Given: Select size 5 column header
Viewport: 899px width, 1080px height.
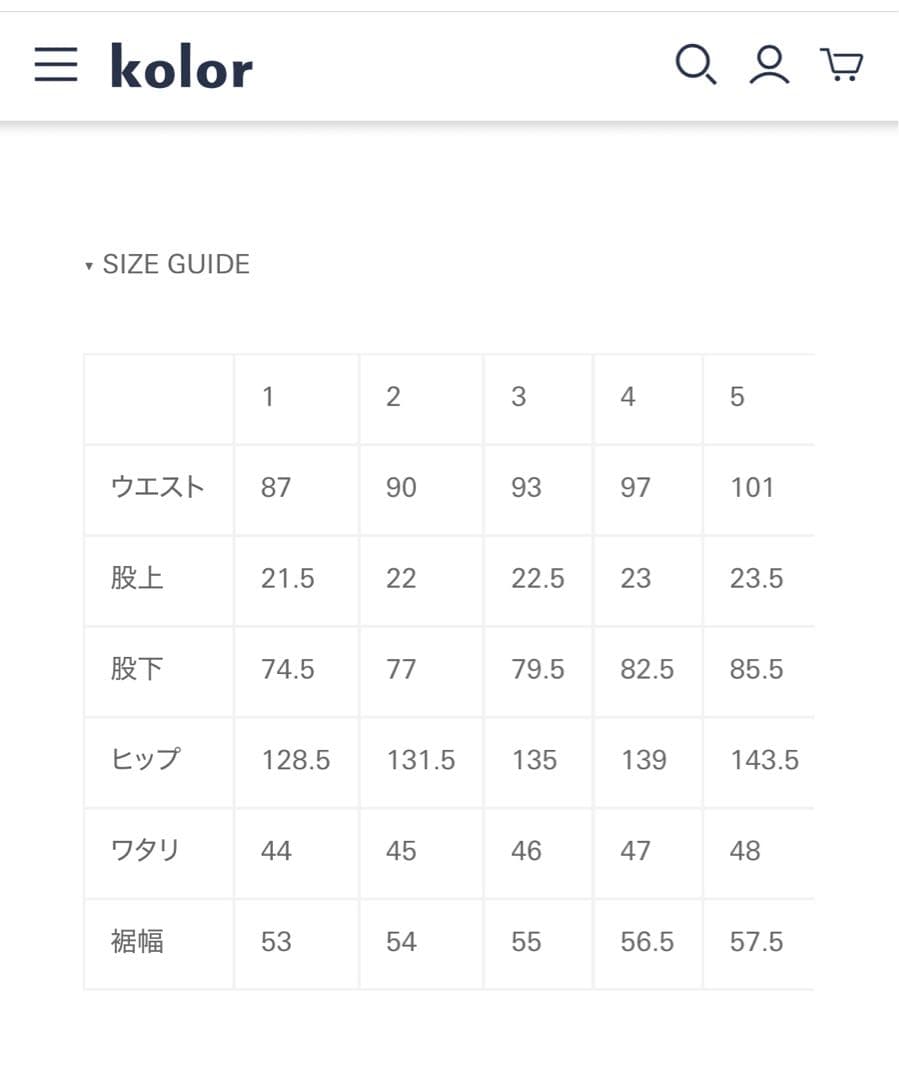Looking at the screenshot, I should point(737,397).
